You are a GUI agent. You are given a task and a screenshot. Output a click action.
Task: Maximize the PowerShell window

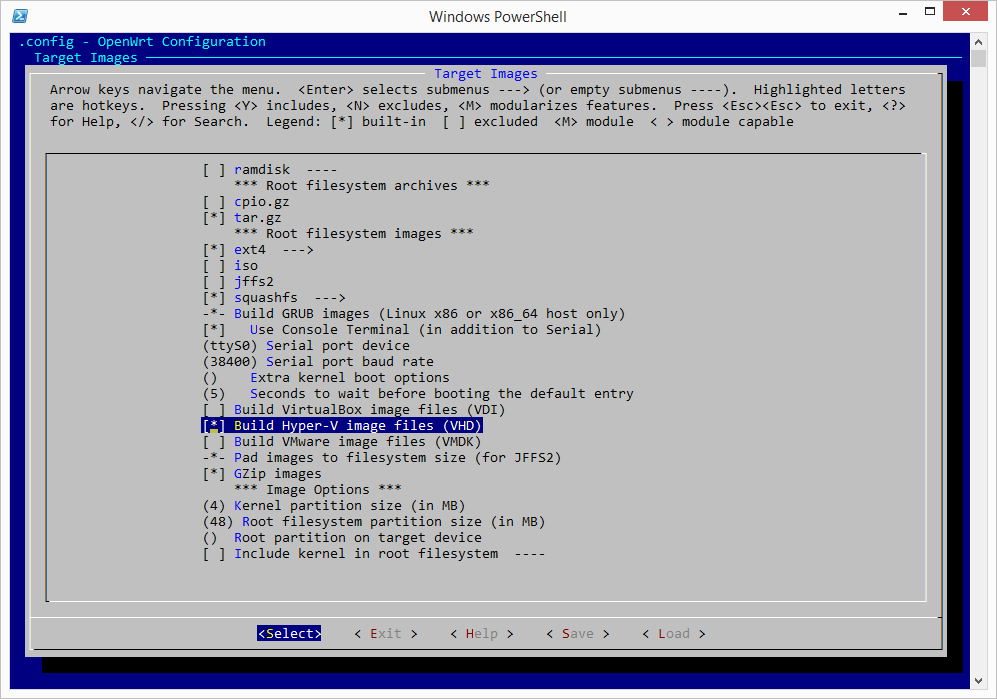click(930, 12)
